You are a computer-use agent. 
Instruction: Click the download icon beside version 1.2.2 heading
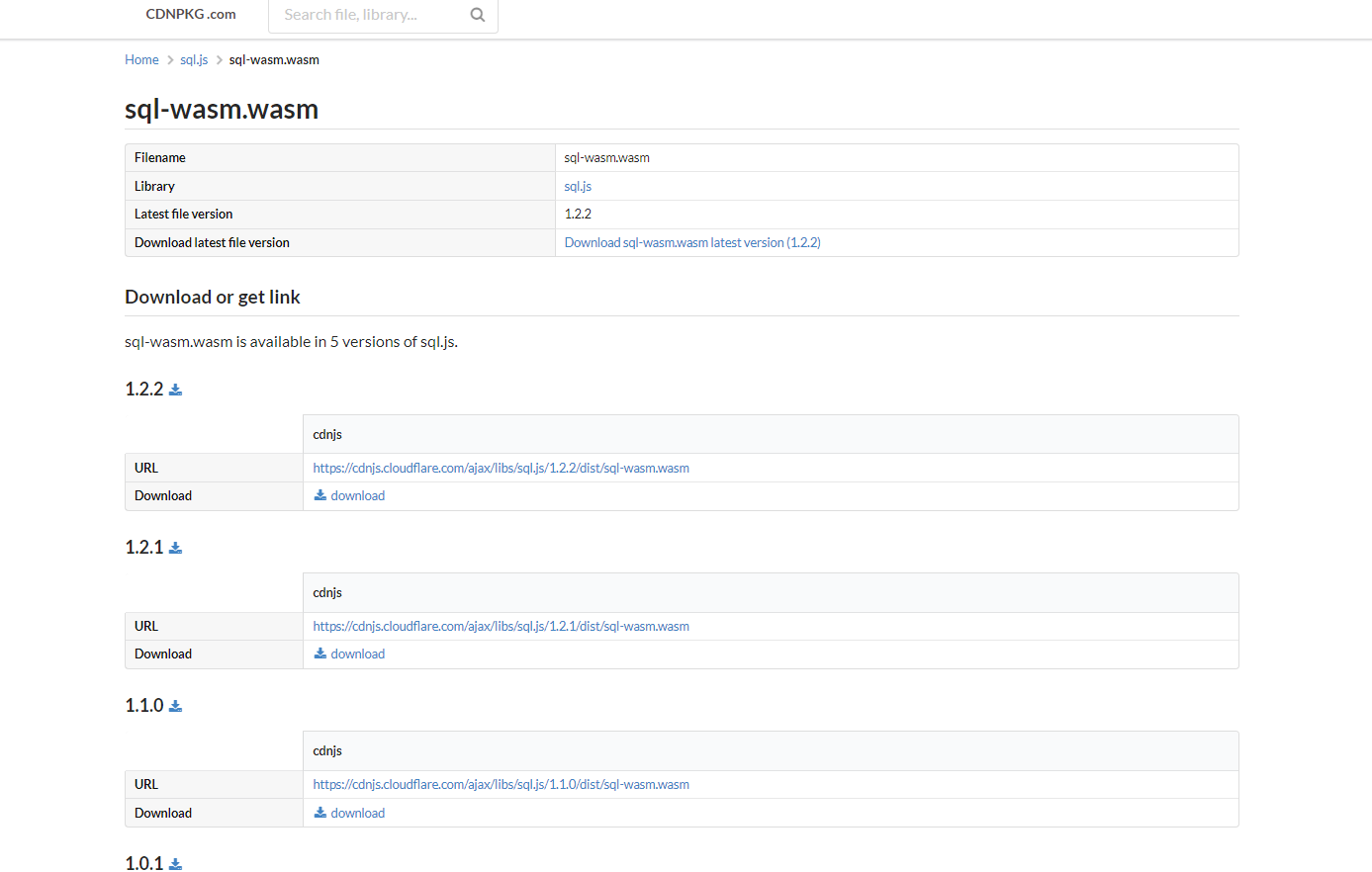(175, 389)
